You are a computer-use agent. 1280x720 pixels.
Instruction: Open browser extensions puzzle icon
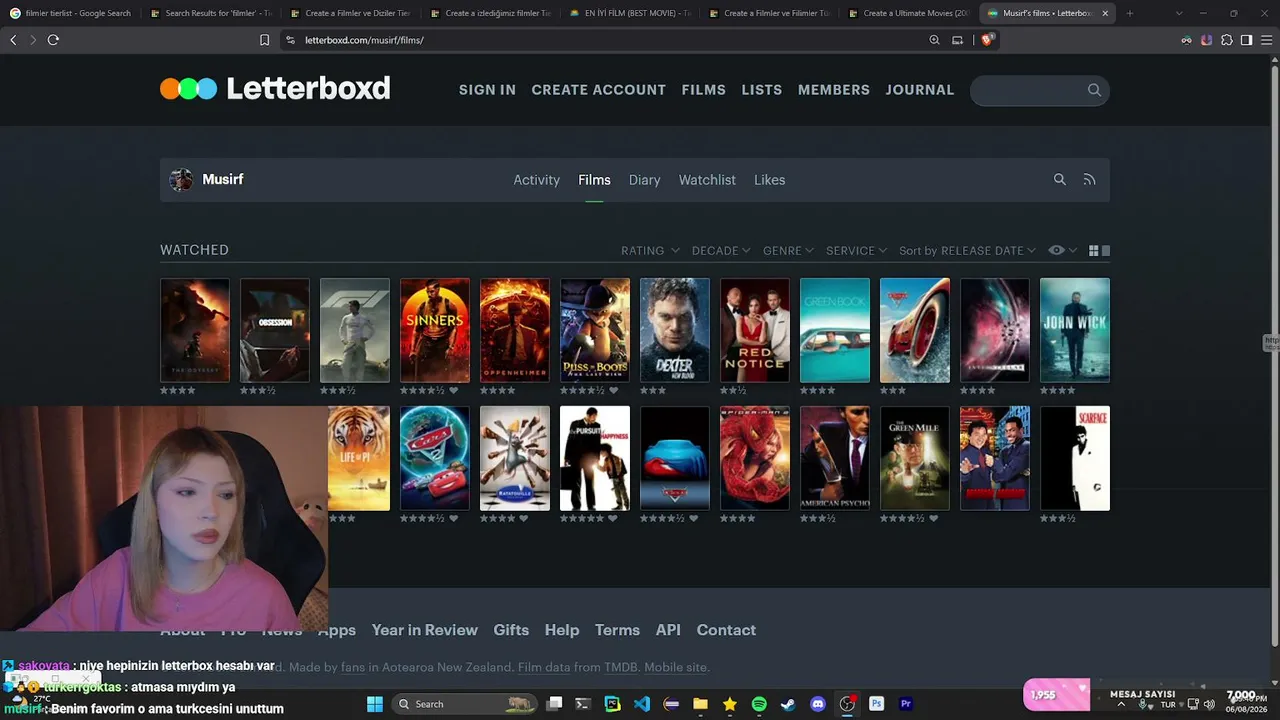coord(1227,40)
